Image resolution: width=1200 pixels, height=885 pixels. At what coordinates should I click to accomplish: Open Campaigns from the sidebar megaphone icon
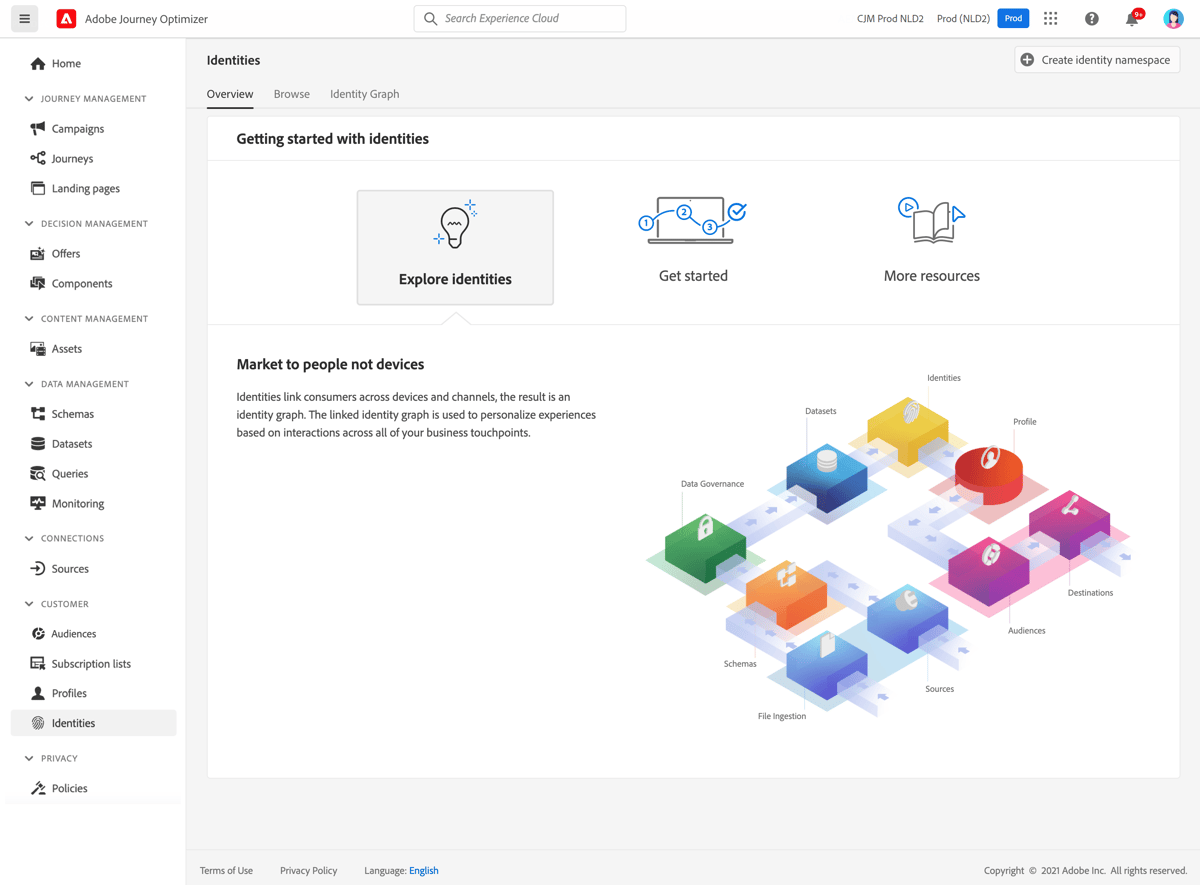(36, 128)
